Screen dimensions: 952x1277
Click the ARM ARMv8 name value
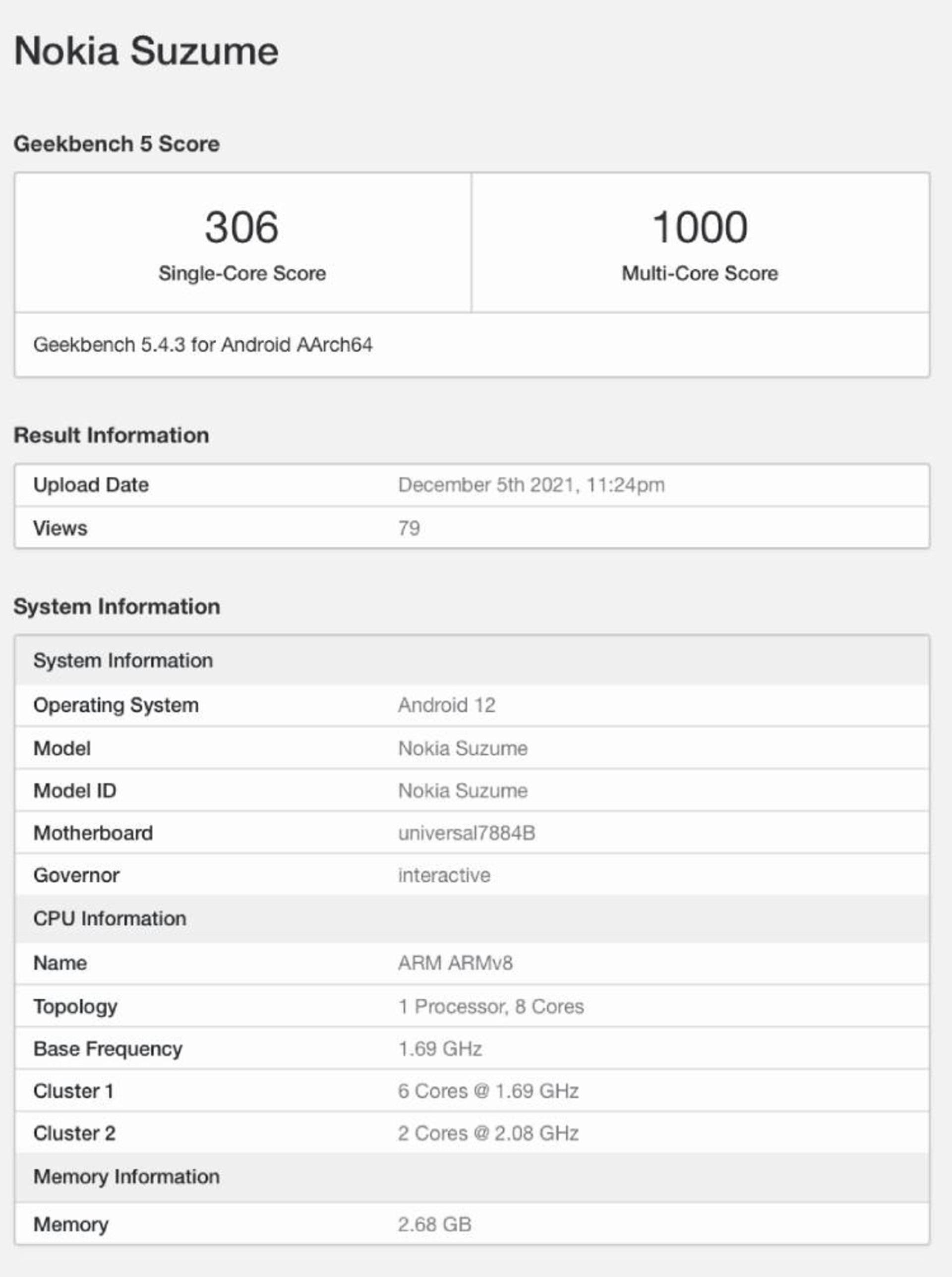455,963
